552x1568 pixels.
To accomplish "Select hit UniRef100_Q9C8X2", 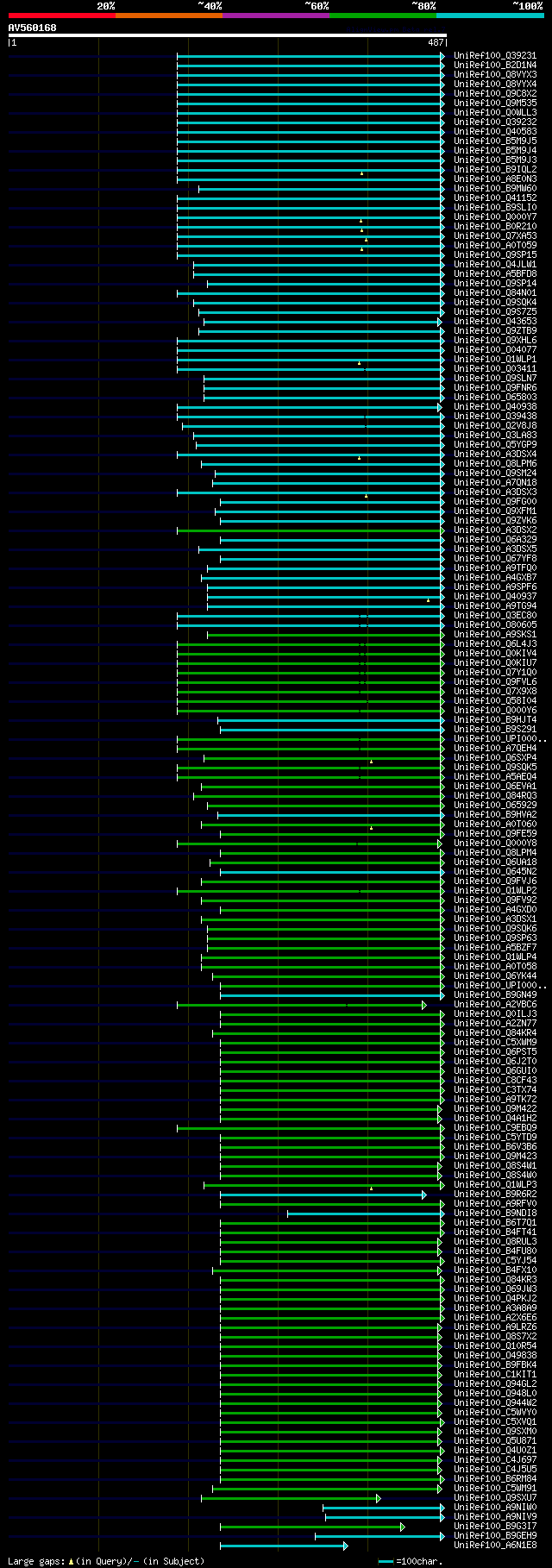I will [x=495, y=94].
